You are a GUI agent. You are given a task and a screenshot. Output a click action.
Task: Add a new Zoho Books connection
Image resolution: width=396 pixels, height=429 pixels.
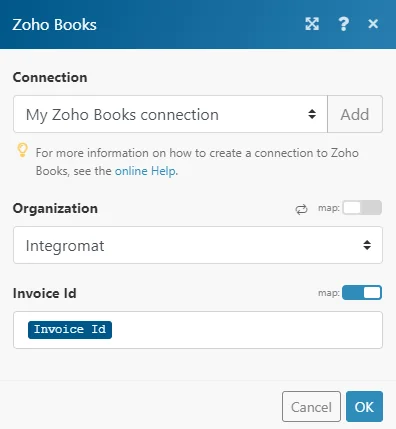(x=355, y=114)
